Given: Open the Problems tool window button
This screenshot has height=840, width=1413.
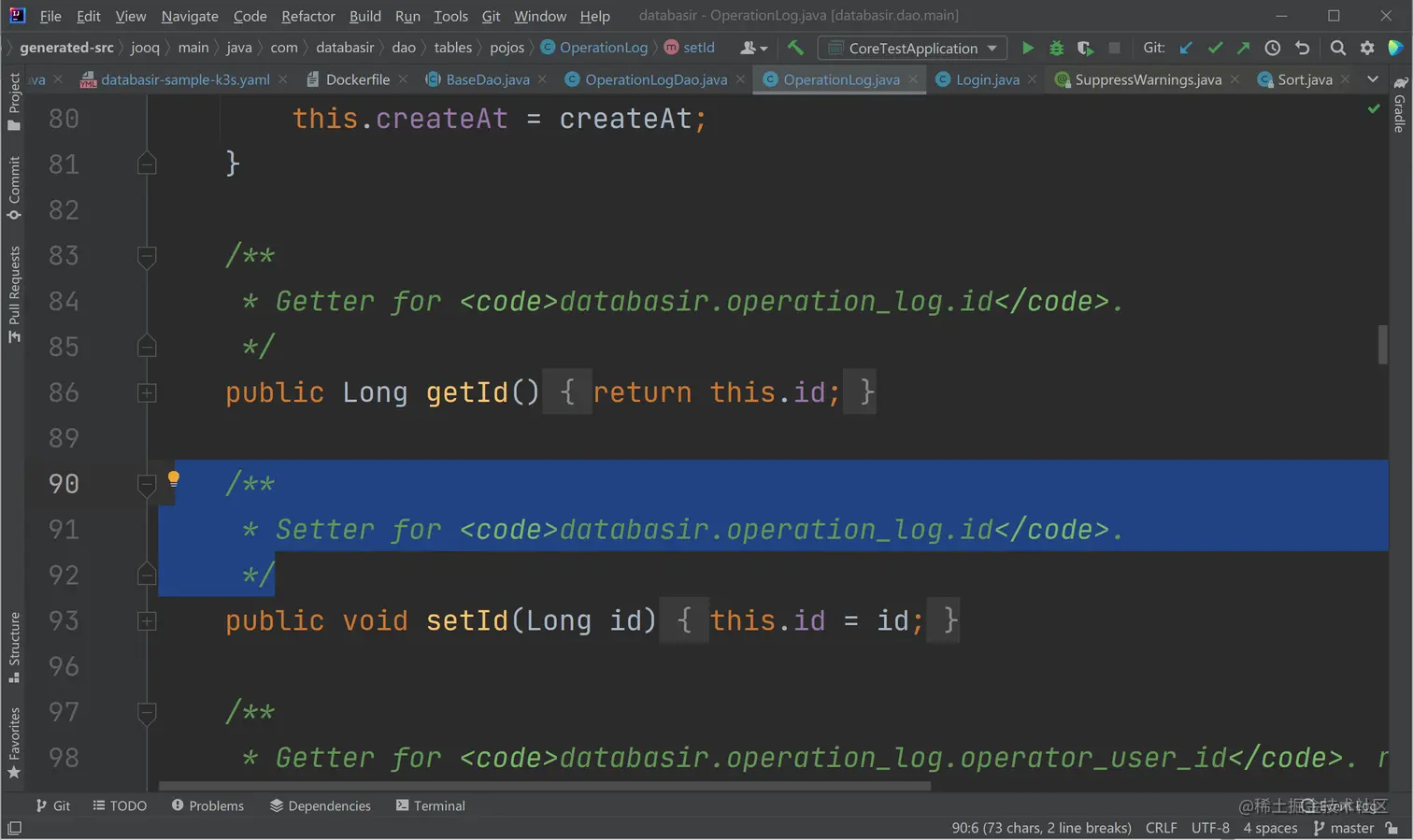Looking at the screenshot, I should 207,805.
